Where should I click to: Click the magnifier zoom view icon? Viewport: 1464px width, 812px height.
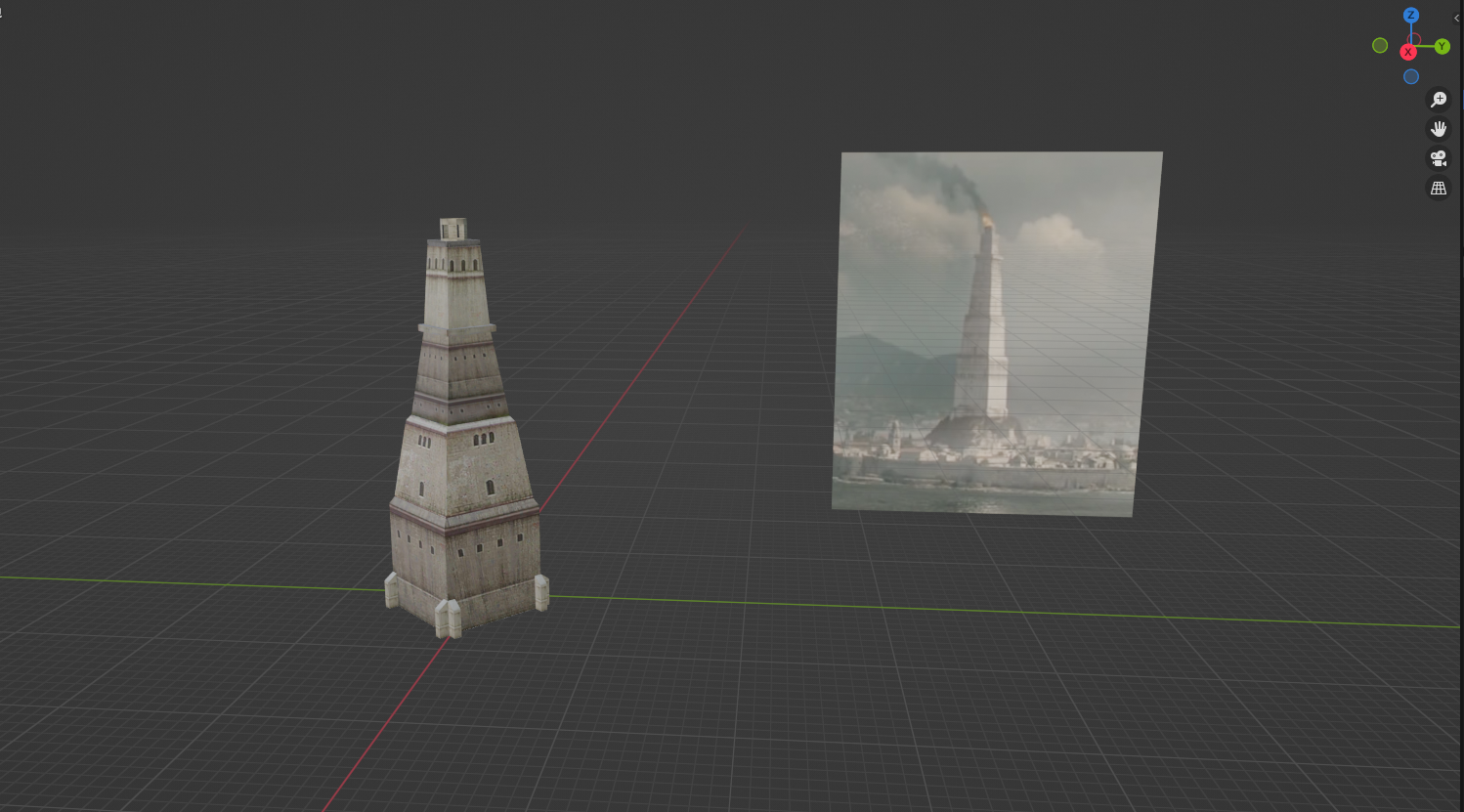click(x=1439, y=100)
